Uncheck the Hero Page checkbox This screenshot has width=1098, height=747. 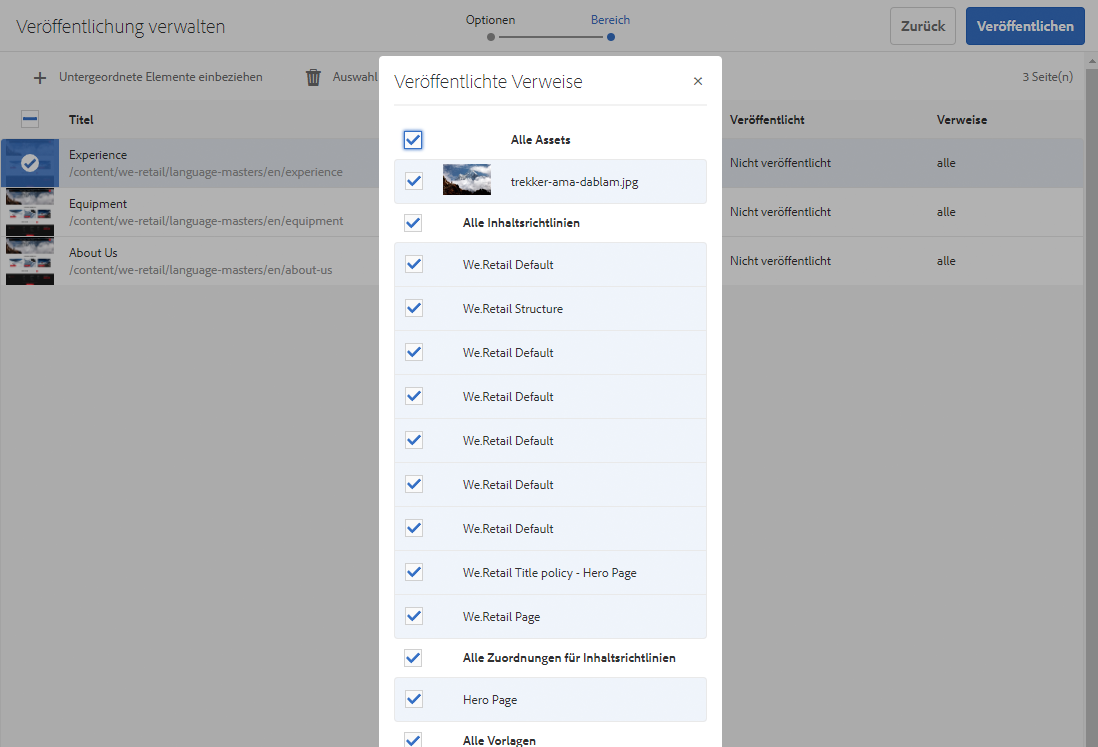click(x=413, y=699)
